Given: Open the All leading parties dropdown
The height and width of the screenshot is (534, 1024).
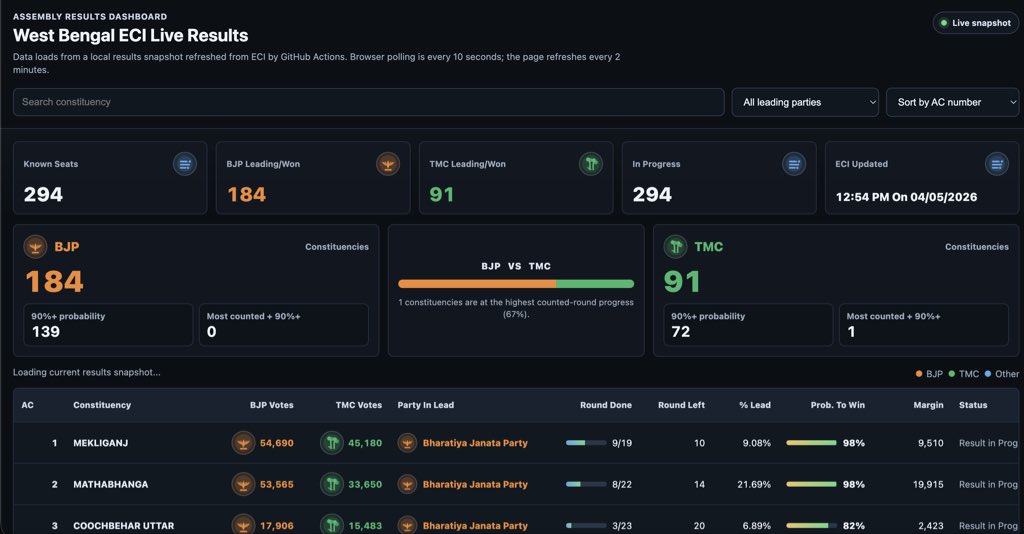Looking at the screenshot, I should click(x=805, y=102).
